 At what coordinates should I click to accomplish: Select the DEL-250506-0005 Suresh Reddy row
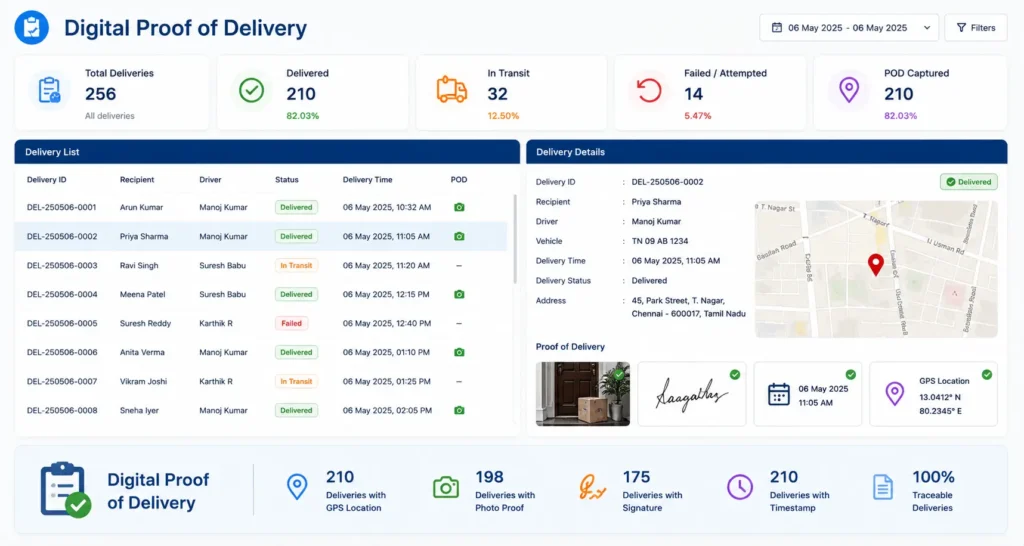[261, 323]
